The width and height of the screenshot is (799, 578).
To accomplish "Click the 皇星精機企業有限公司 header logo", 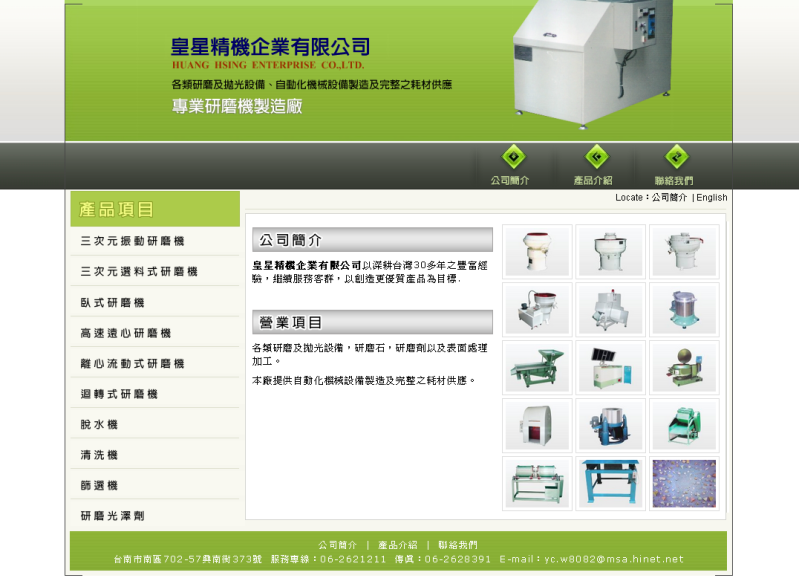I will (x=270, y=47).
